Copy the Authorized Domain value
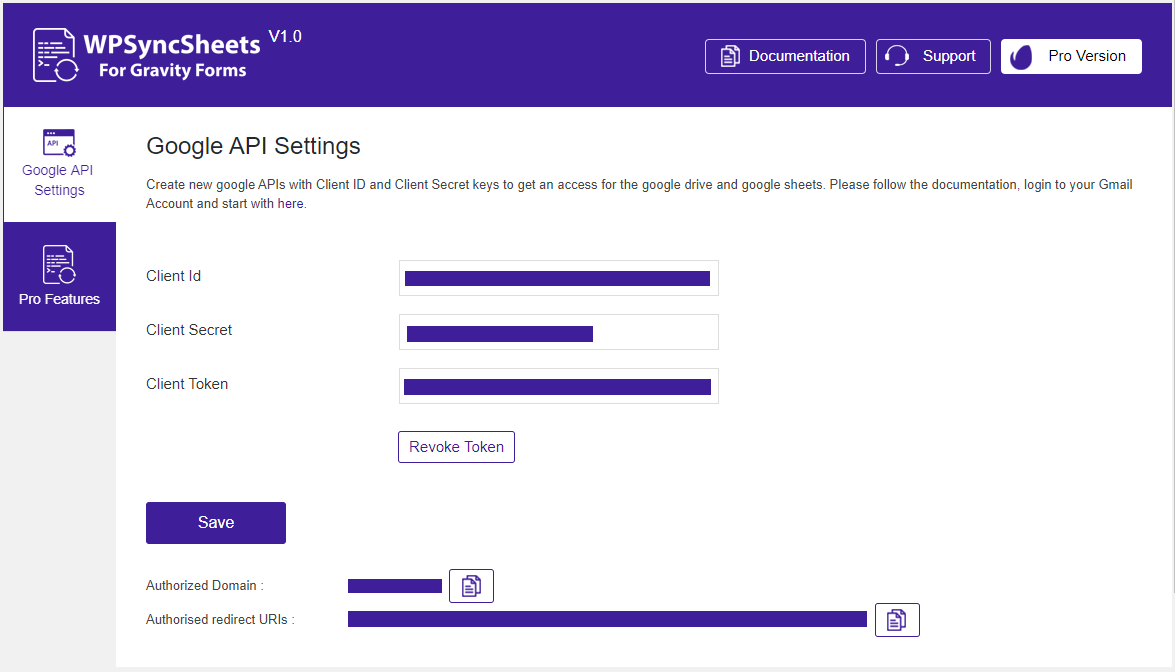1175x672 pixels. tap(471, 586)
